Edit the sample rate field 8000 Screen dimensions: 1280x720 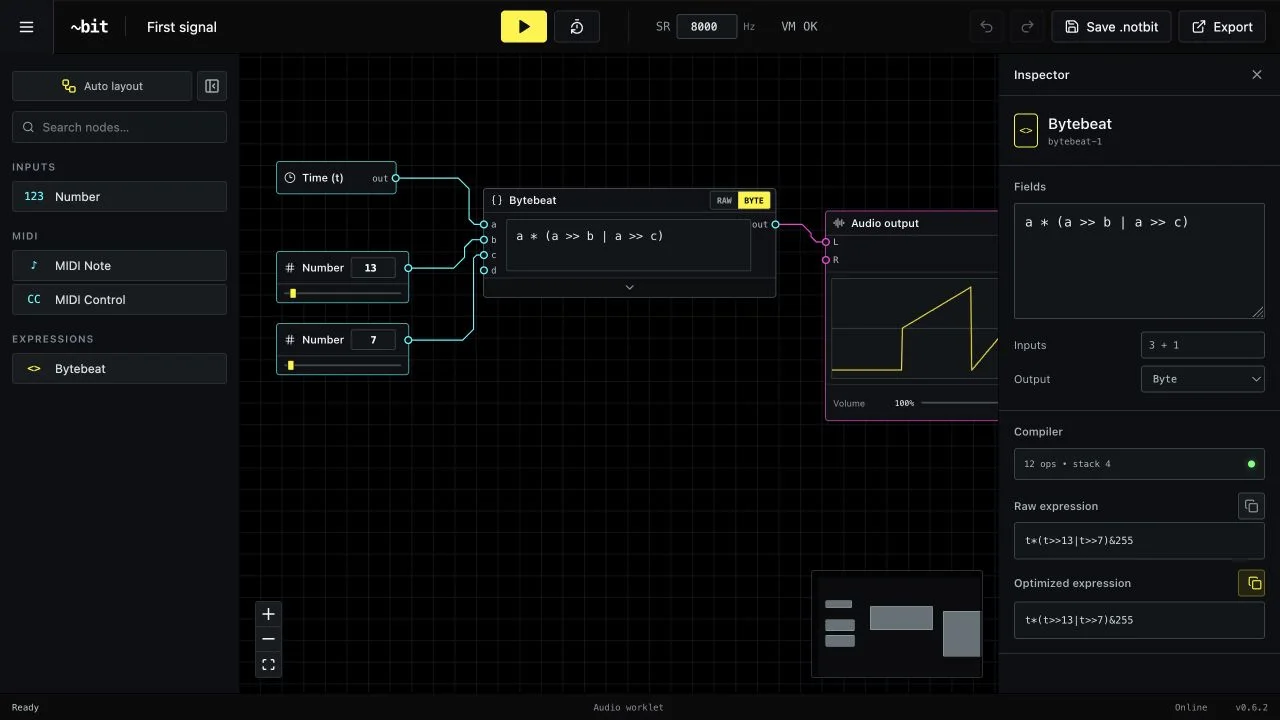pos(707,27)
